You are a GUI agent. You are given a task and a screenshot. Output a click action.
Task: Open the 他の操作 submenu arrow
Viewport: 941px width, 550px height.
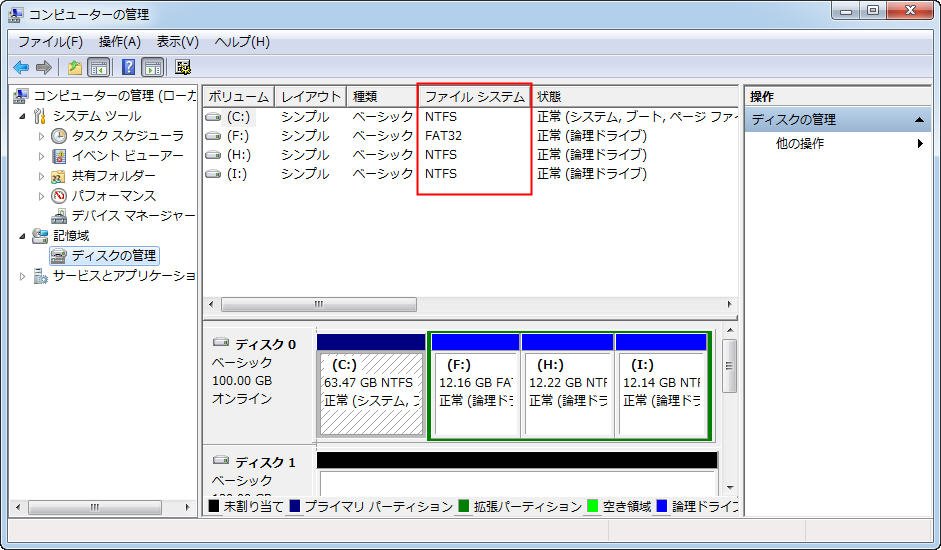(x=919, y=144)
